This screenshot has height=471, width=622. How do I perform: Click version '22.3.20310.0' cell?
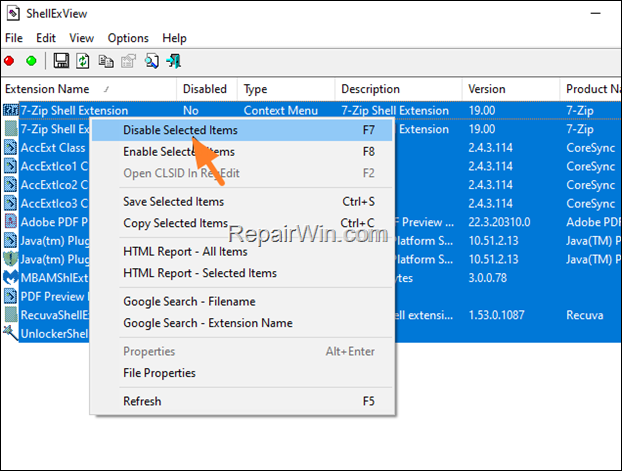tap(499, 222)
